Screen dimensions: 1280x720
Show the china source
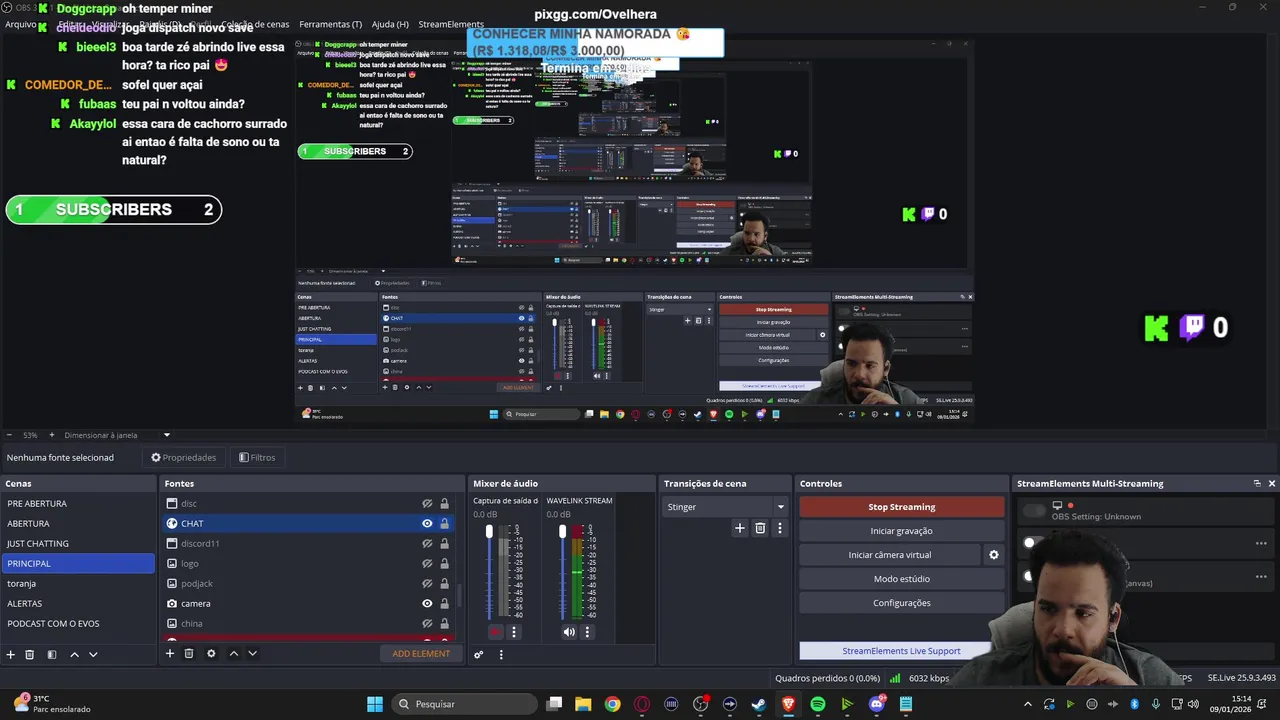click(x=427, y=624)
